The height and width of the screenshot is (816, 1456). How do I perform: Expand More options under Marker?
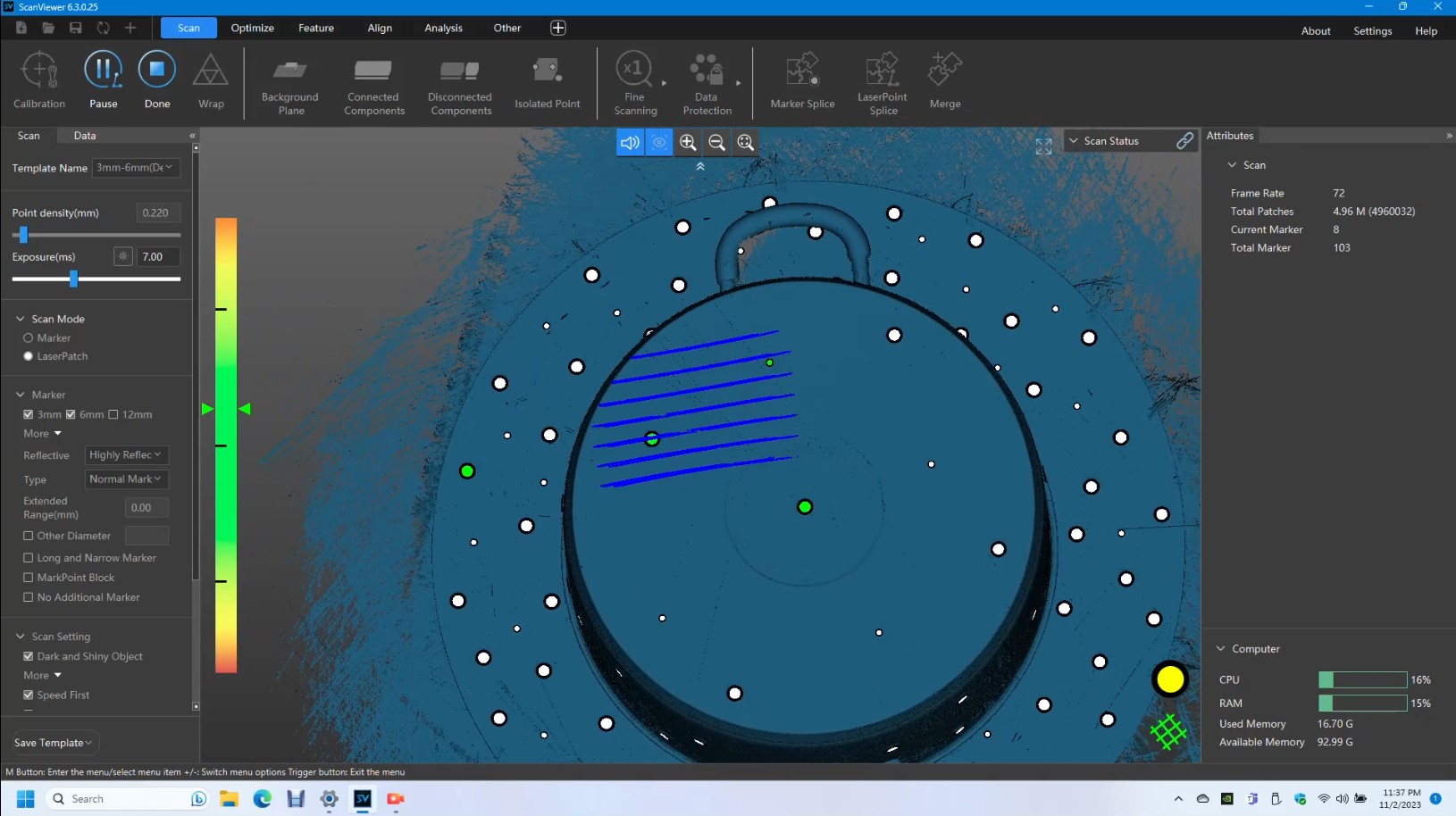click(x=43, y=434)
